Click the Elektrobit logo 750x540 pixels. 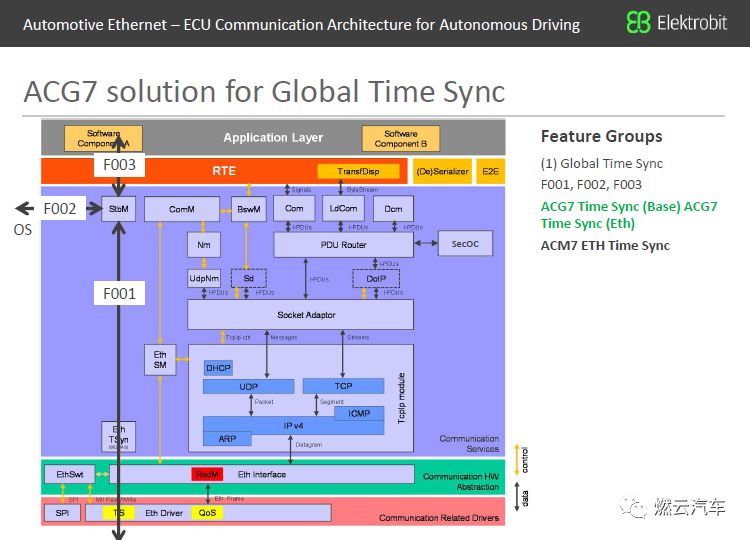click(x=676, y=22)
